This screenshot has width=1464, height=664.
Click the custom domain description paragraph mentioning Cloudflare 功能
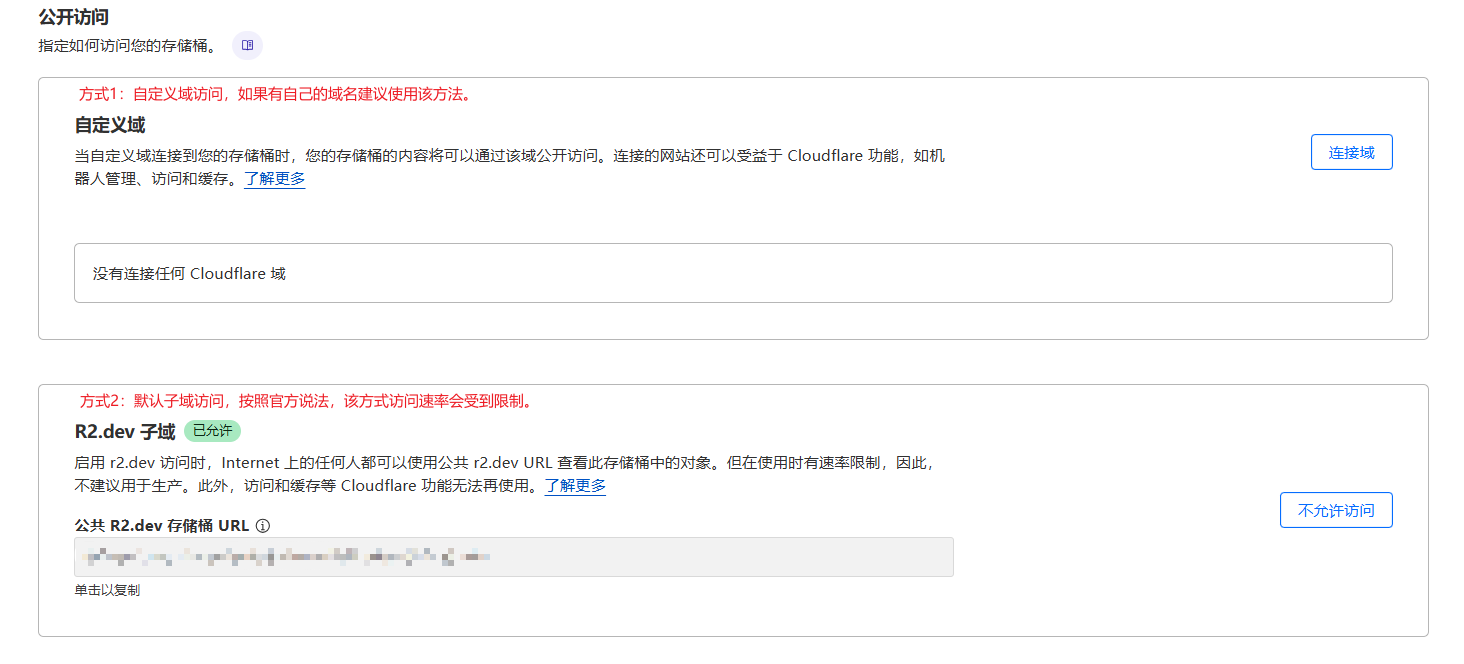[509, 156]
